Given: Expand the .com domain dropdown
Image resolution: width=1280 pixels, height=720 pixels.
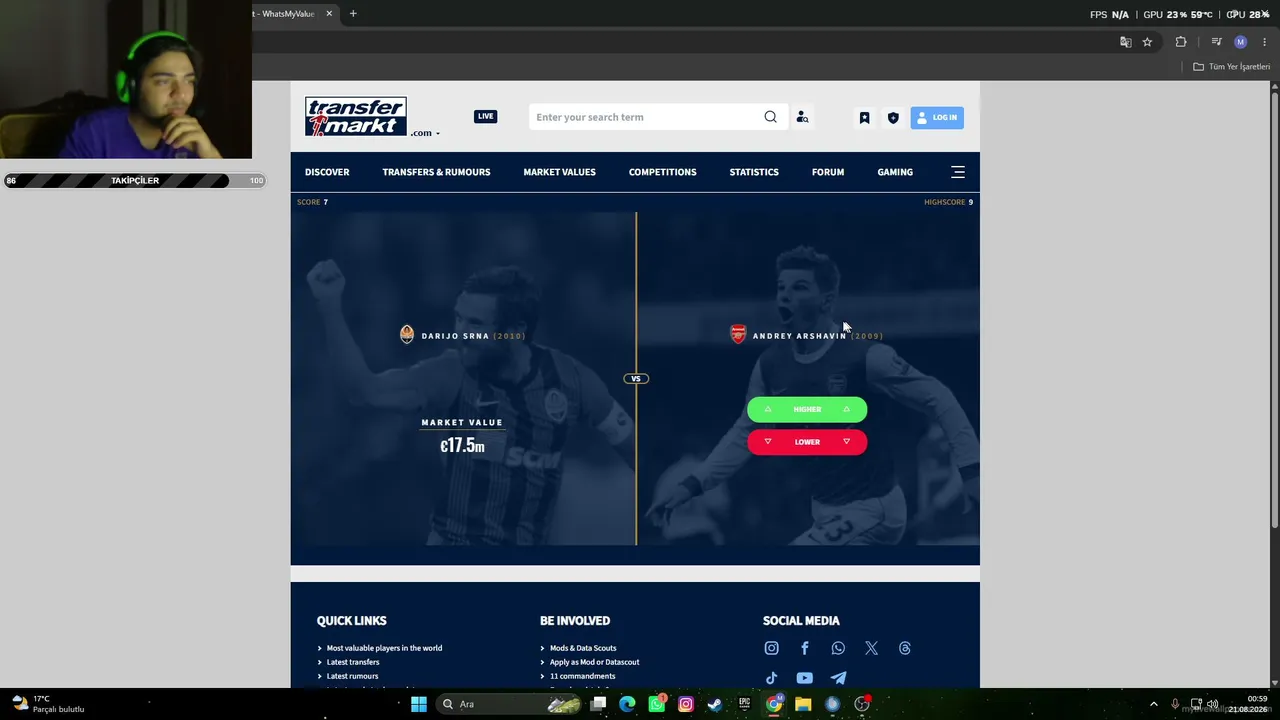Looking at the screenshot, I should click(425, 133).
